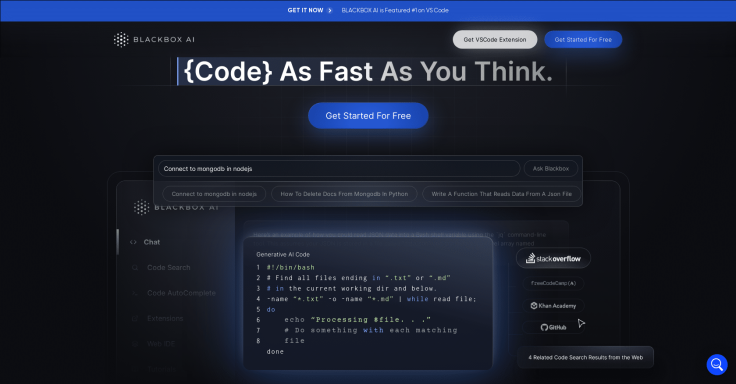Viewport: 736px width, 384px height.
Task: Open the Chat item in sidebar
Action: point(152,242)
